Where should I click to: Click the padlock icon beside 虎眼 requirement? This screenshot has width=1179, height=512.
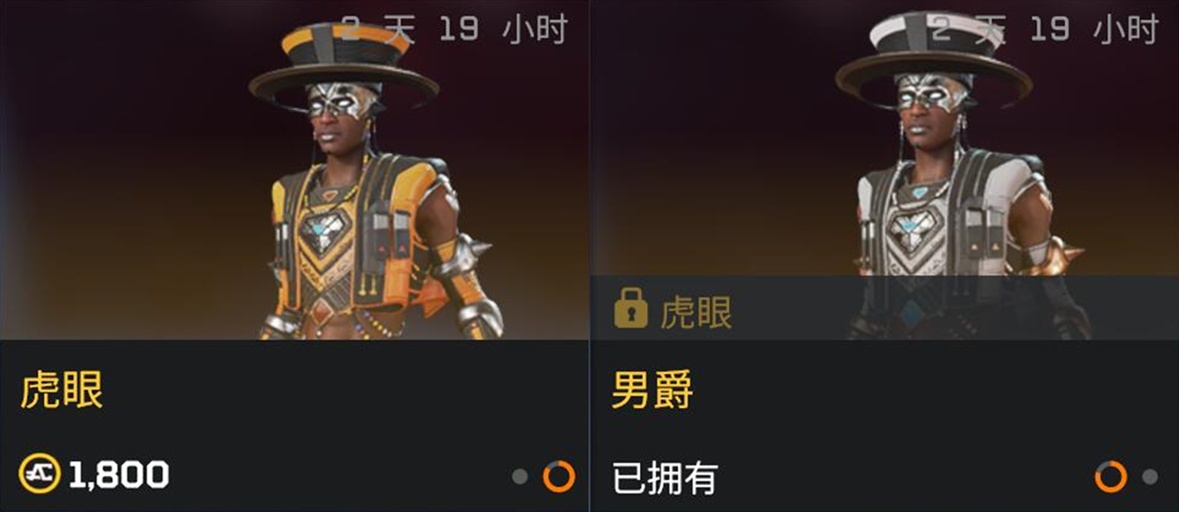[630, 307]
